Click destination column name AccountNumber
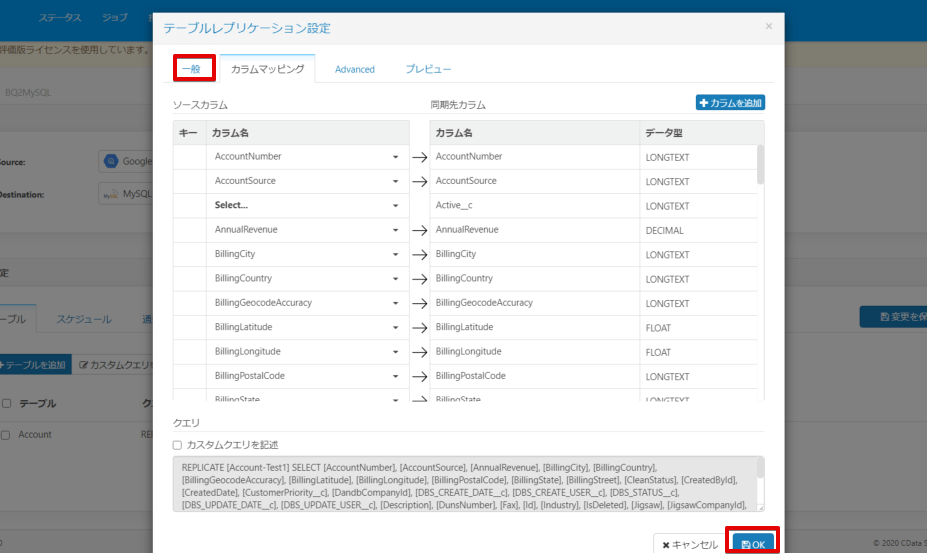 469,157
